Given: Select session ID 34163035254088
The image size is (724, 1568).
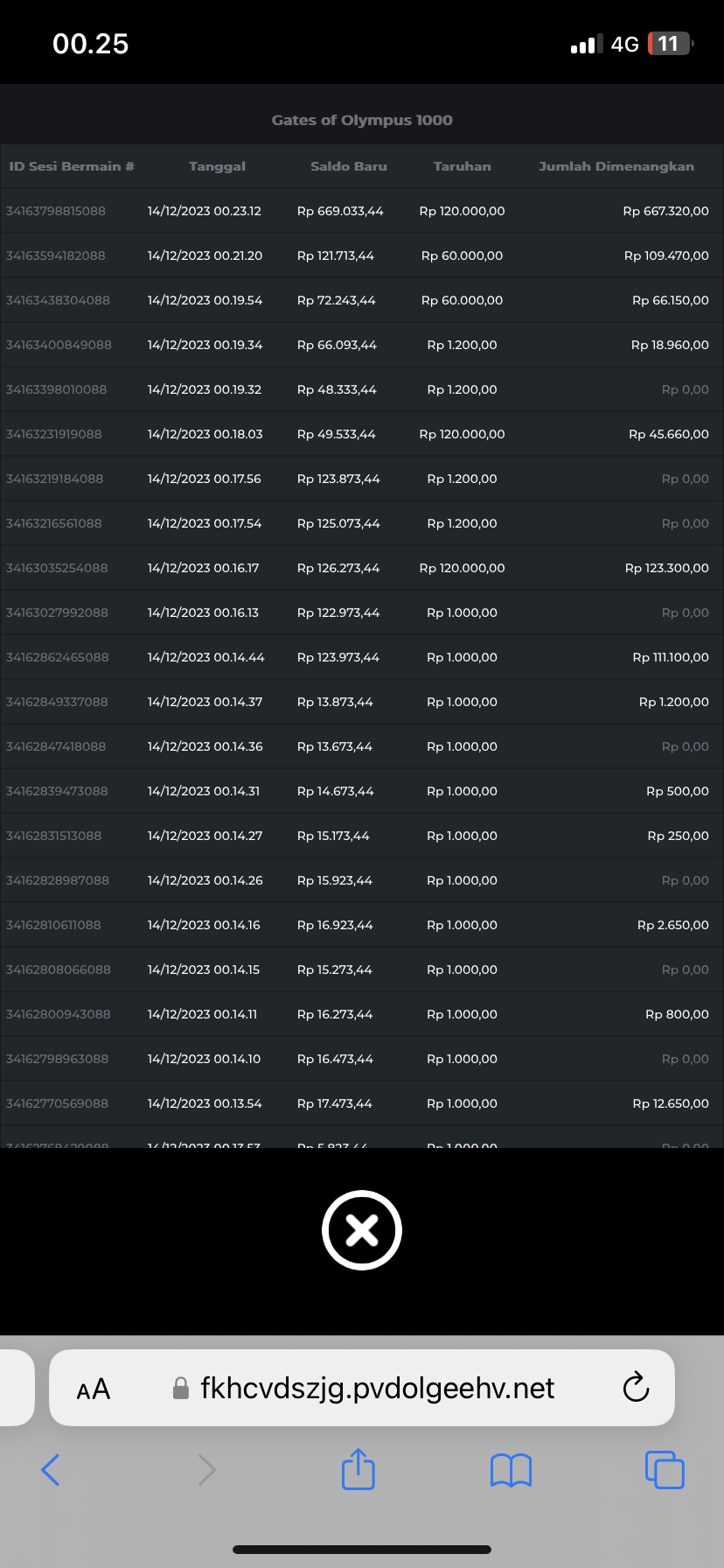Looking at the screenshot, I should click(57, 568).
